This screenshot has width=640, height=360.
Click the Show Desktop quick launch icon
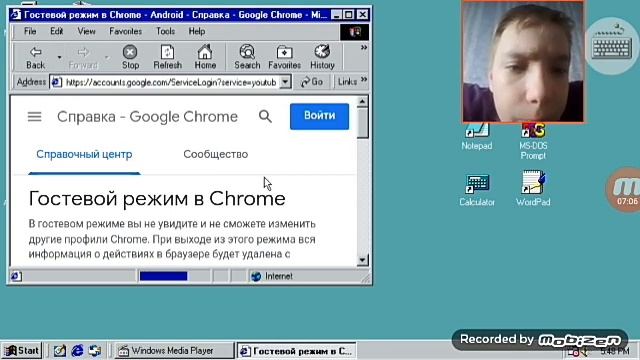tap(60, 351)
